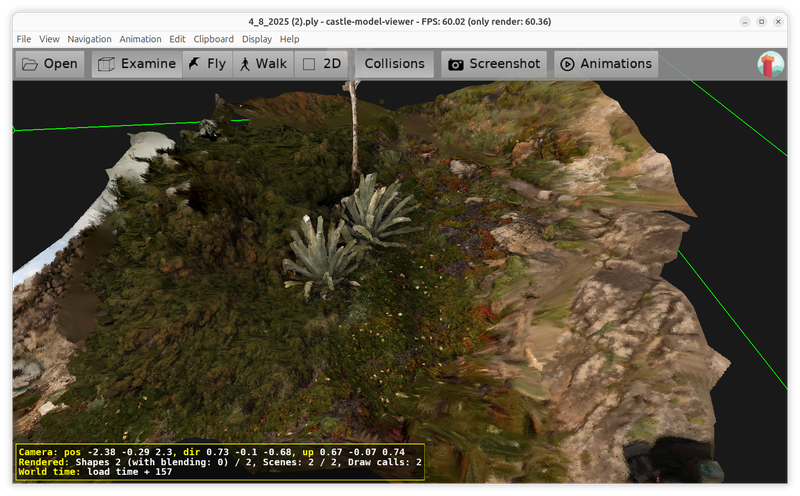
Task: Minimize the castle-model-viewer window
Action: click(745, 21)
